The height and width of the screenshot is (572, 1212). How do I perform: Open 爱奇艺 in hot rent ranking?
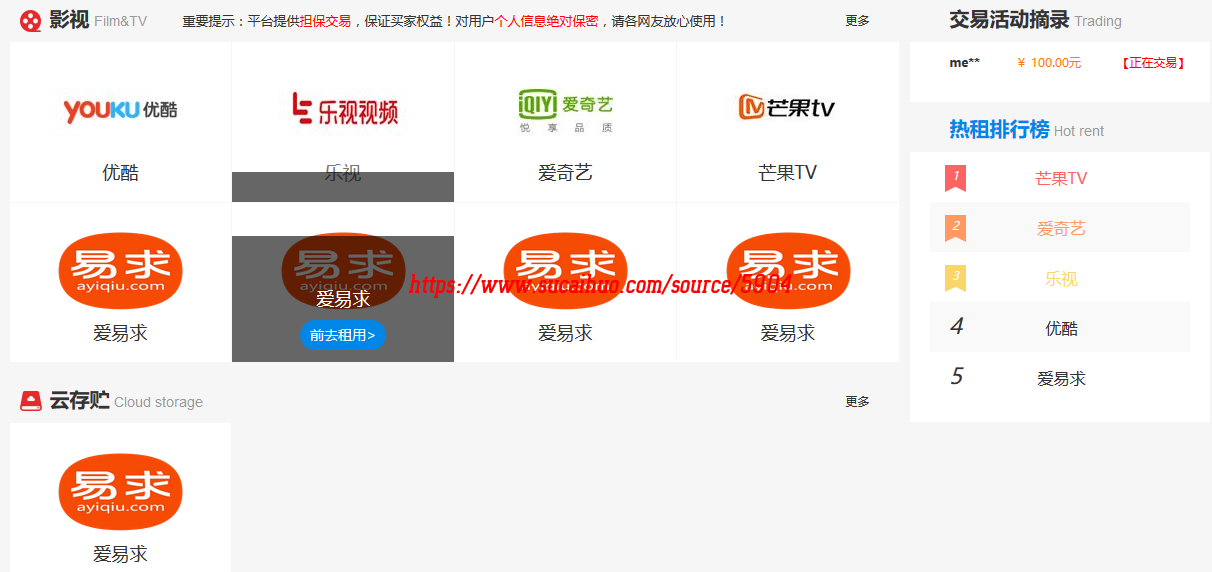(1061, 229)
